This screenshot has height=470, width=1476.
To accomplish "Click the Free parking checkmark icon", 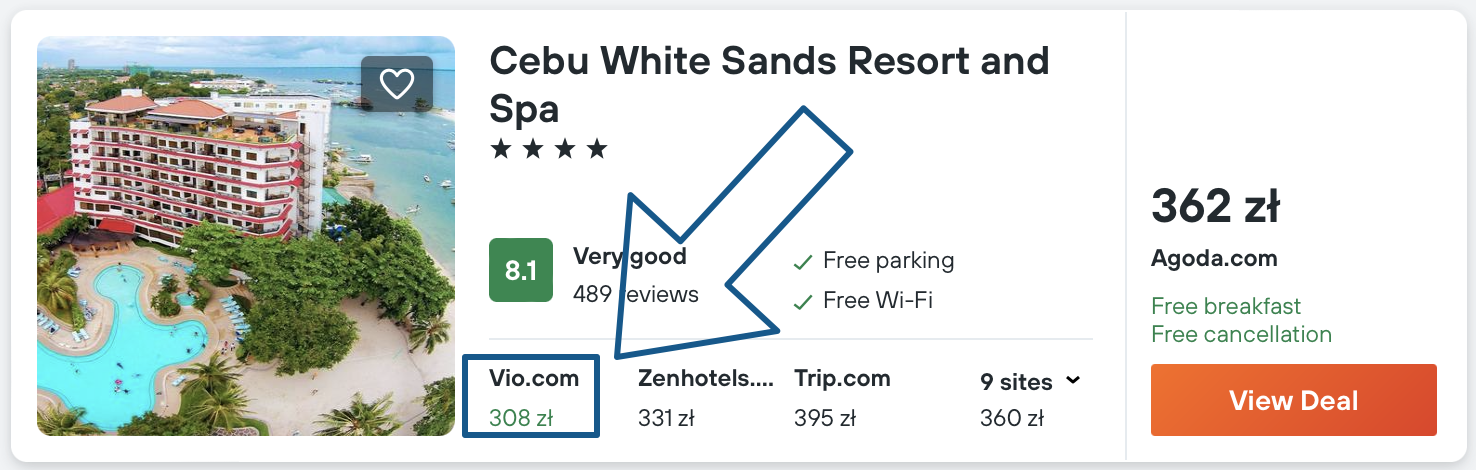I will 802,262.
